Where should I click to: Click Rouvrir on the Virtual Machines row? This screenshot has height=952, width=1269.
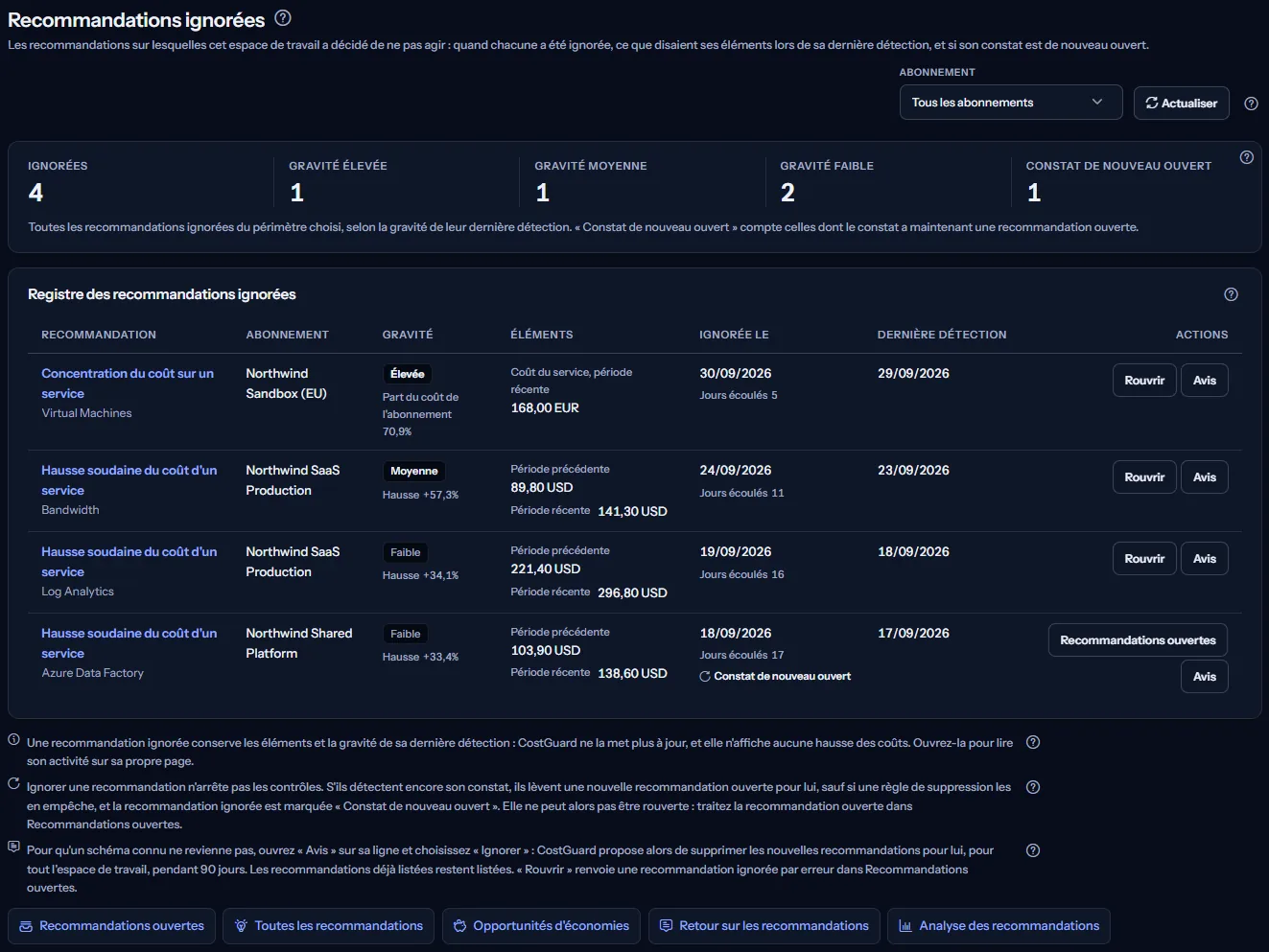[x=1144, y=381]
